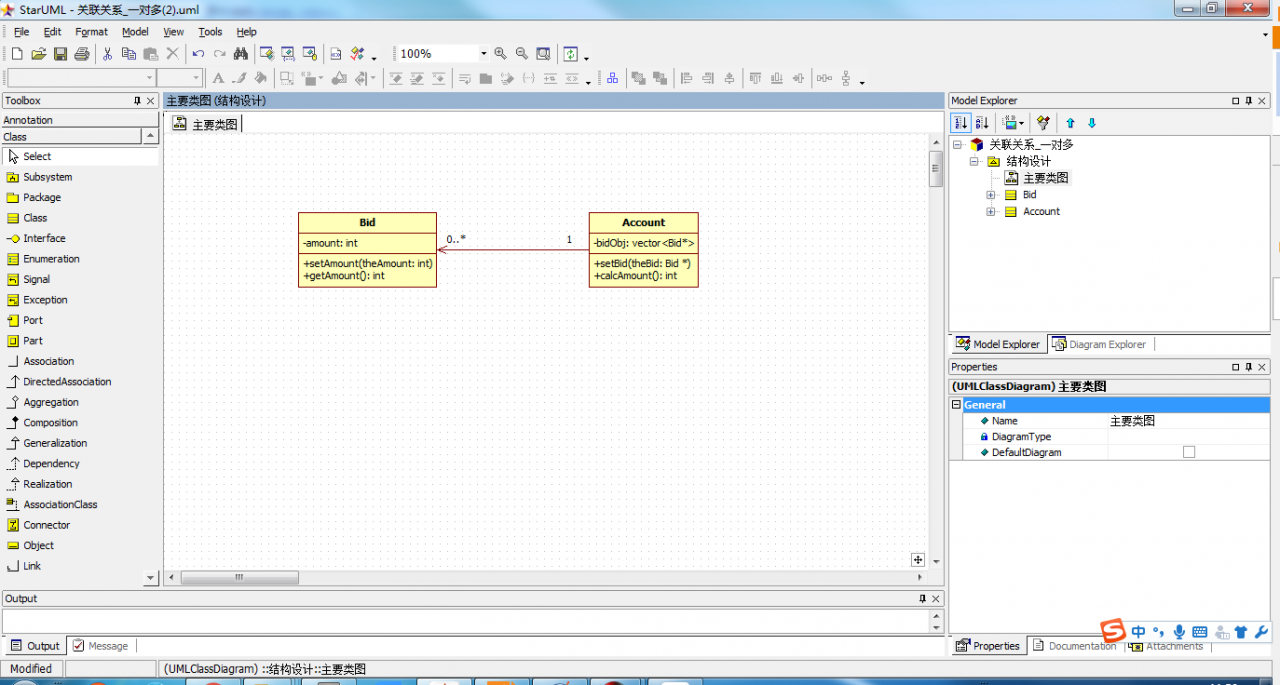Choose the DirectedAssociation tool
This screenshot has width=1280, height=685.
(66, 381)
